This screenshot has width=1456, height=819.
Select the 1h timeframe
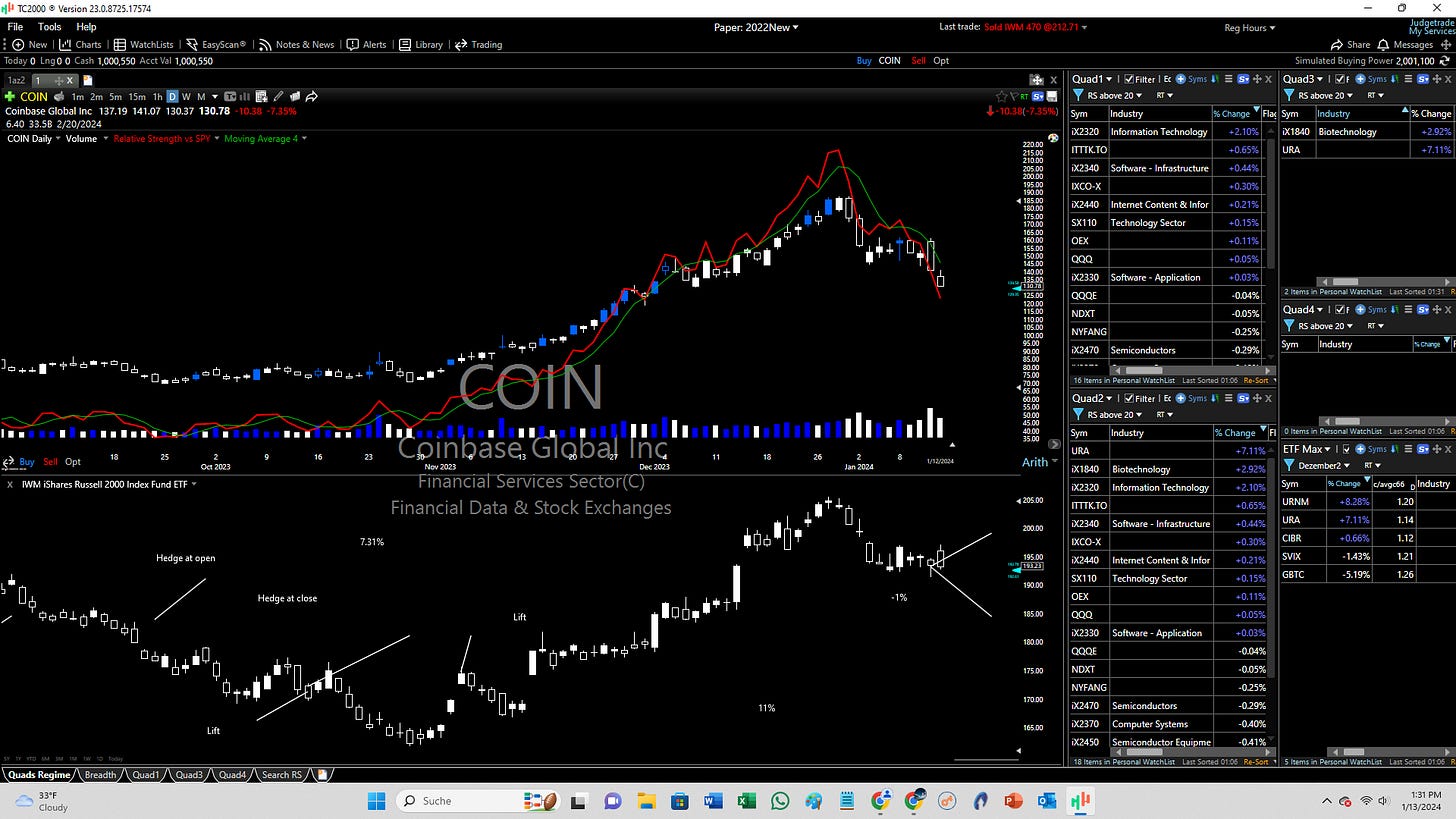click(158, 97)
